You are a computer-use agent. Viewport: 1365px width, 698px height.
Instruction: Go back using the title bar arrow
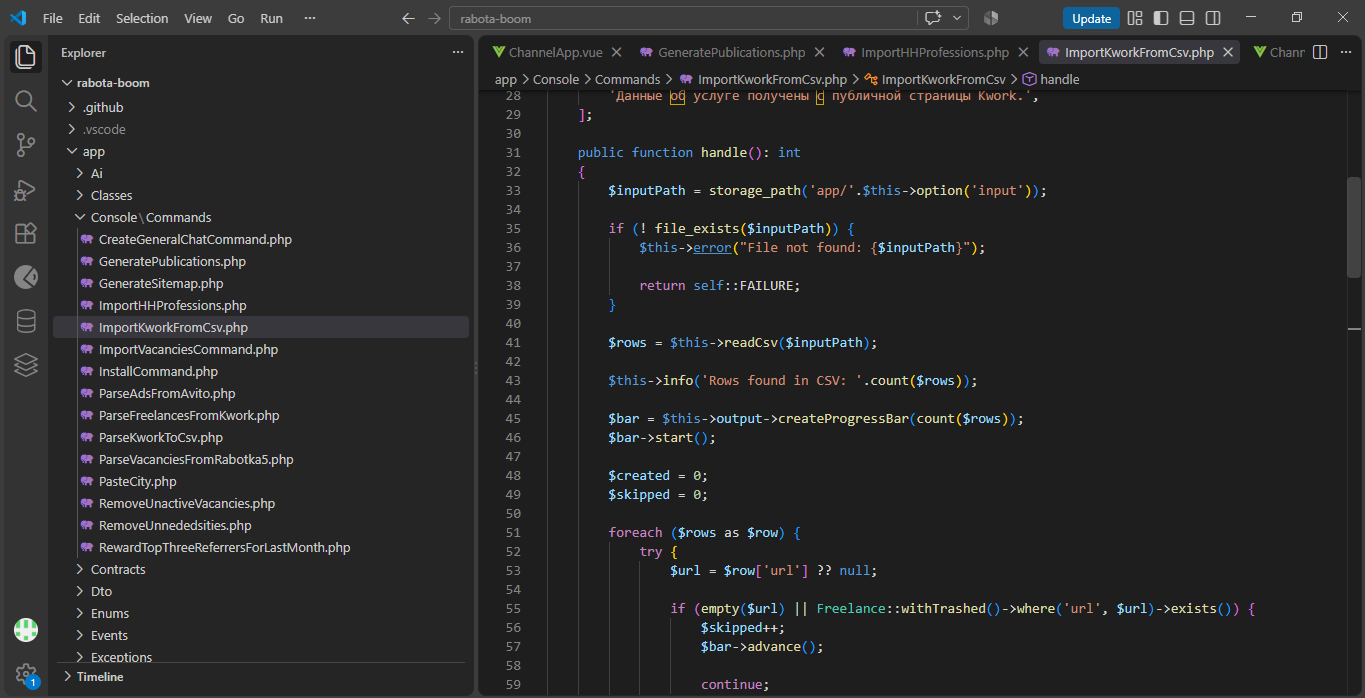tap(408, 18)
